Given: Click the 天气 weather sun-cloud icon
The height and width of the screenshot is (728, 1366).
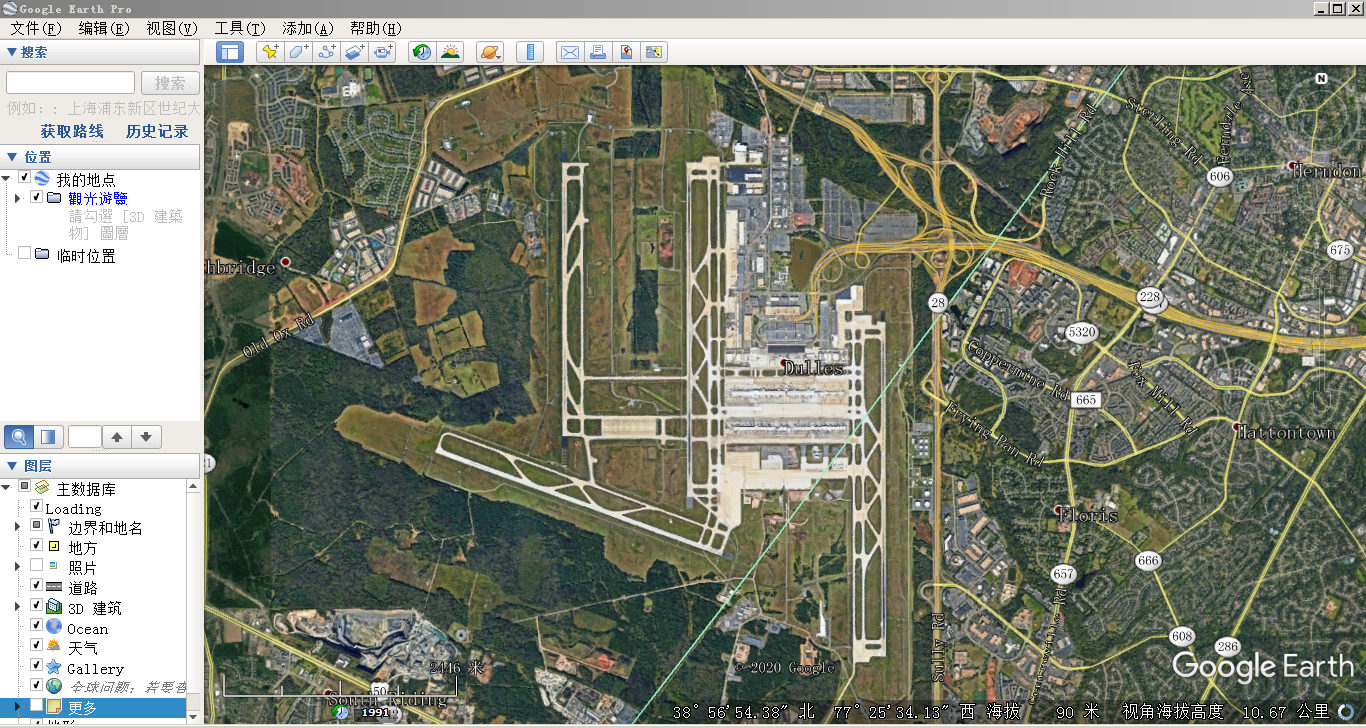Looking at the screenshot, I should 54,647.
